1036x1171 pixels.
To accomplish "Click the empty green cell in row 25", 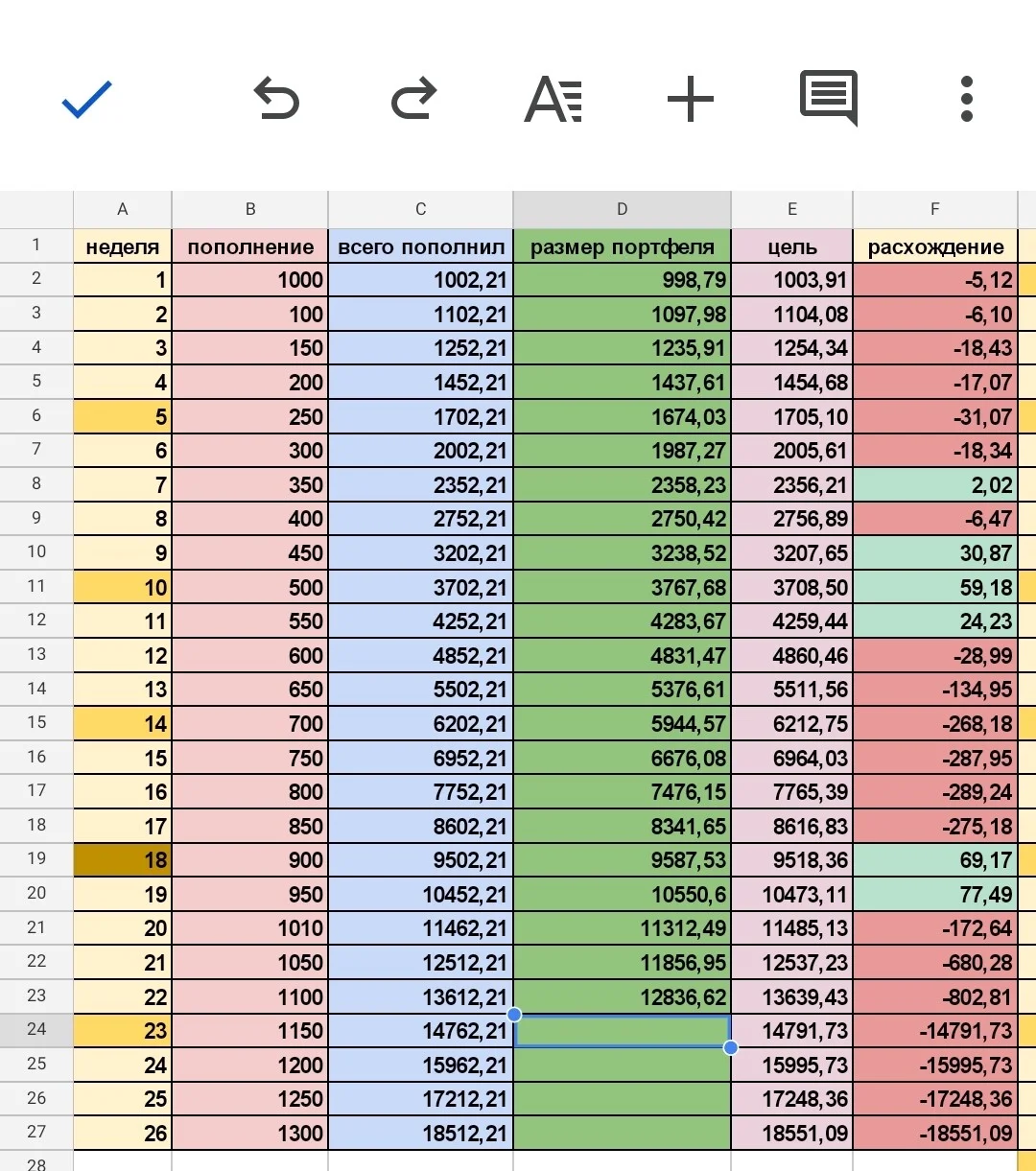I will pos(622,1065).
